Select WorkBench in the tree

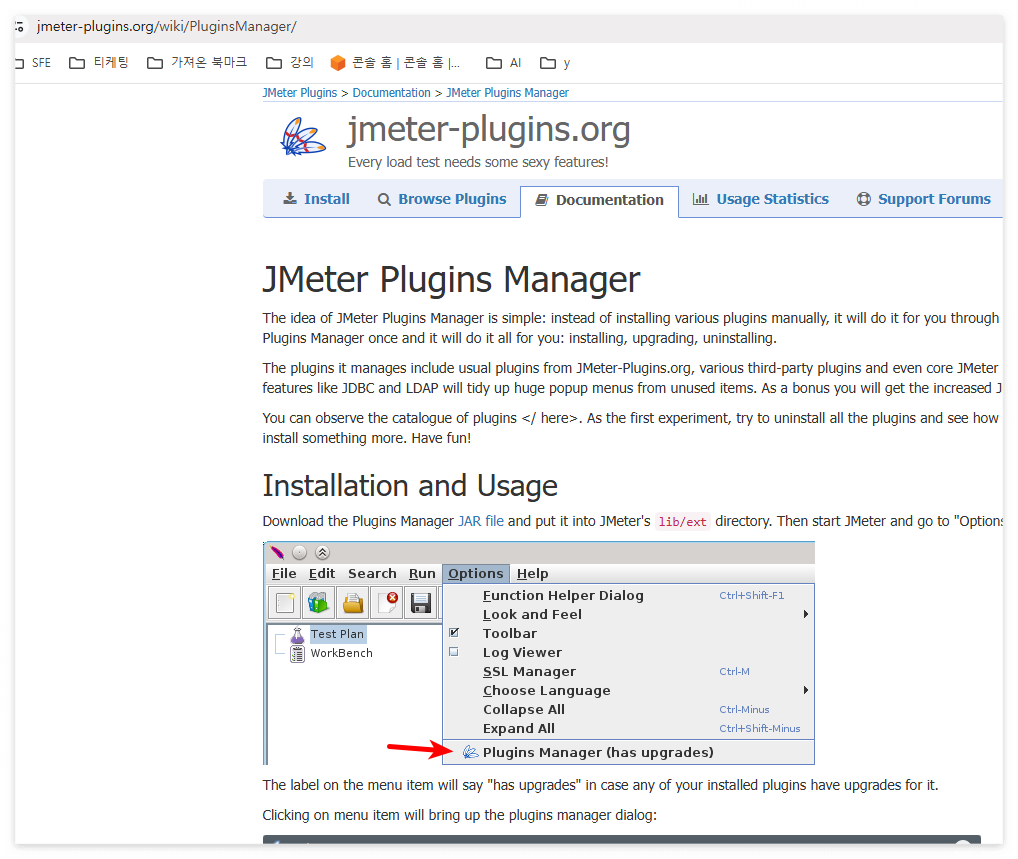pyautogui.click(x=341, y=653)
